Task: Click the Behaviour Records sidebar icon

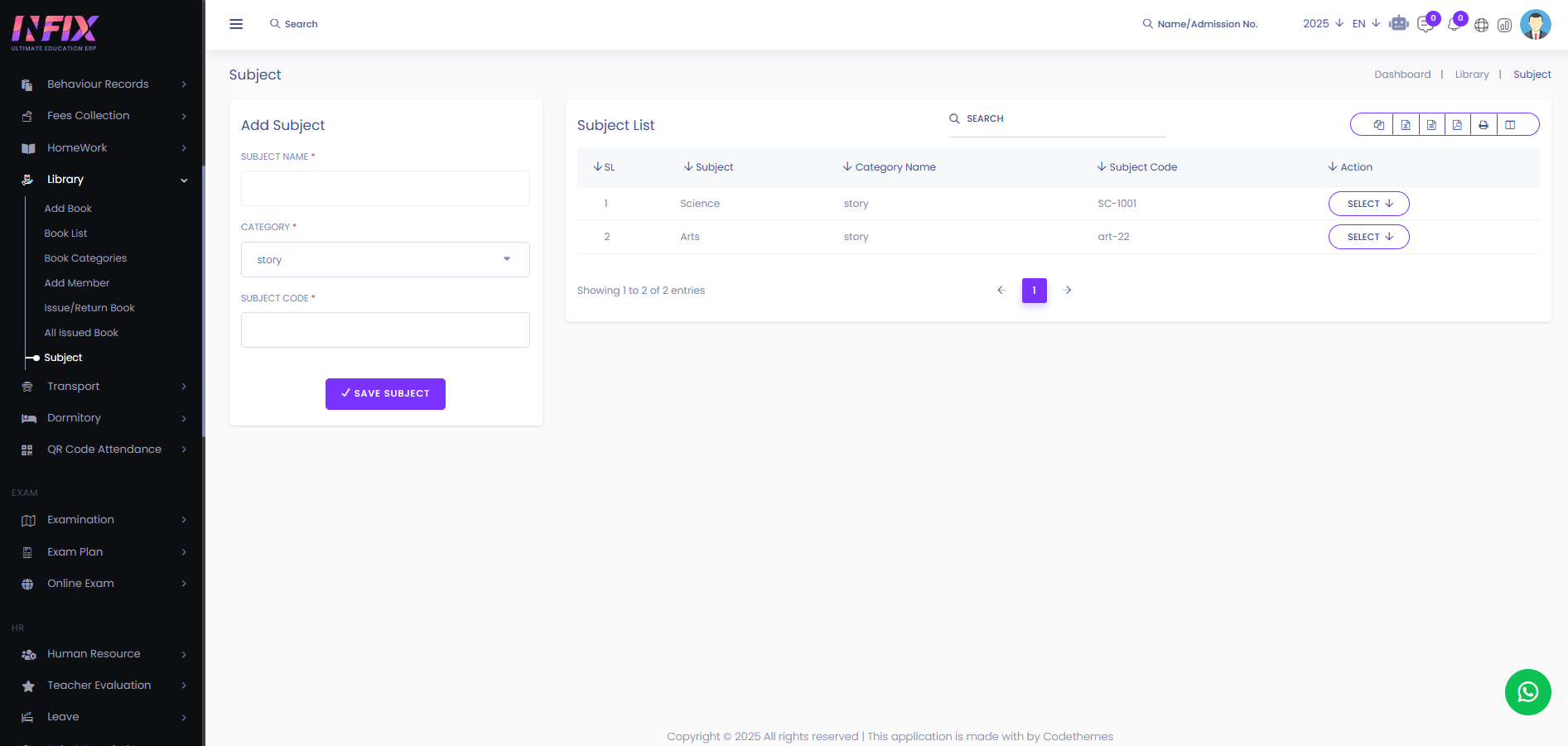Action: point(27,84)
